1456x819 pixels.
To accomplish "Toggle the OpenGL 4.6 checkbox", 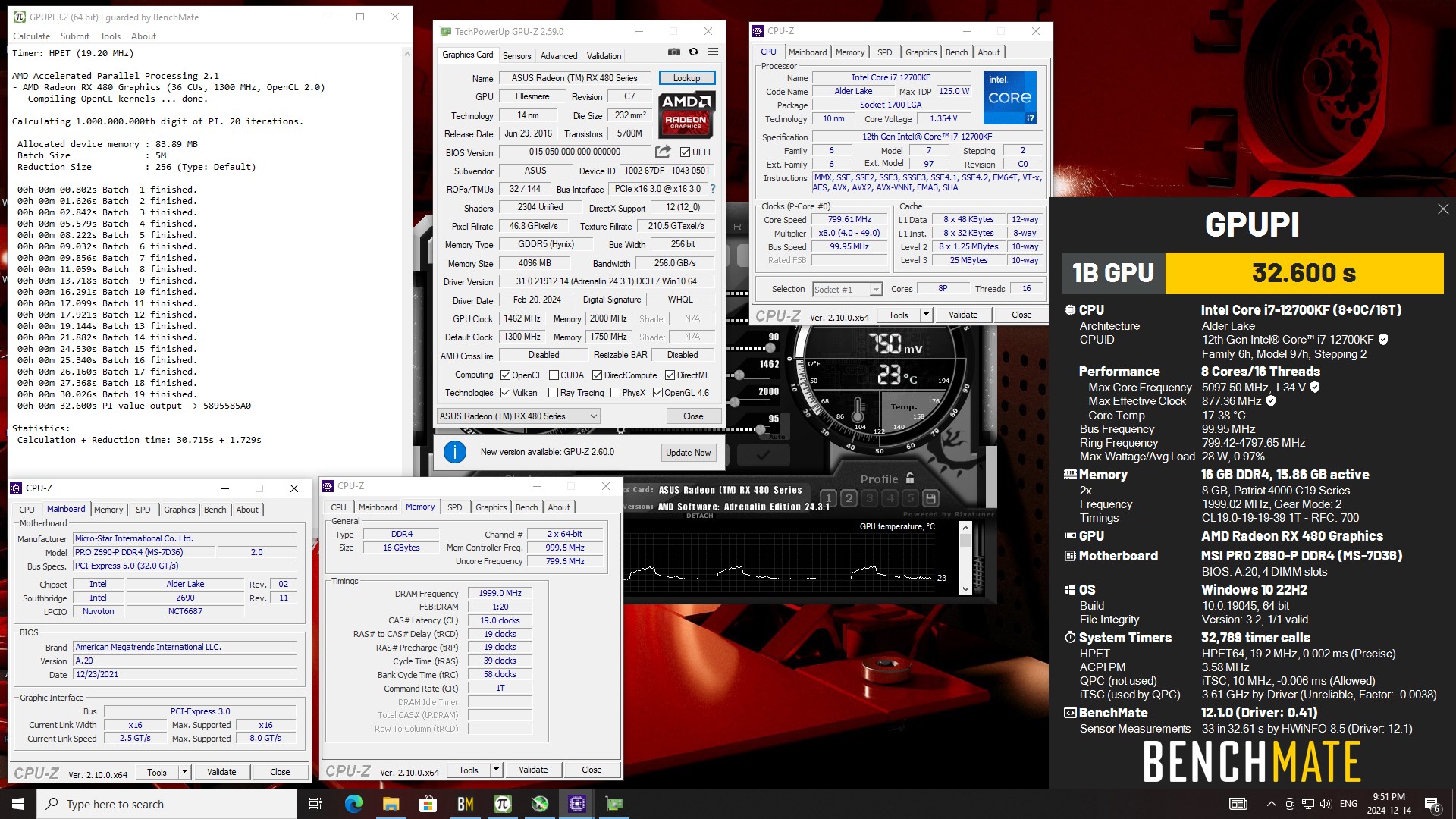I will click(x=657, y=393).
